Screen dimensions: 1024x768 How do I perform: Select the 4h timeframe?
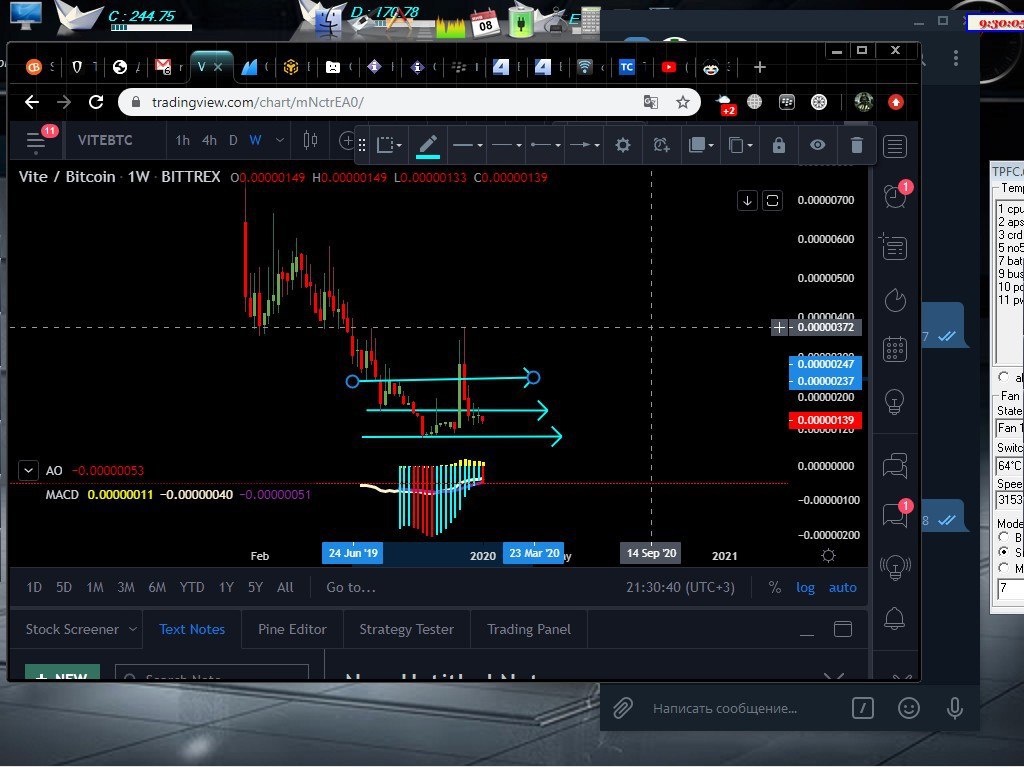pos(209,140)
